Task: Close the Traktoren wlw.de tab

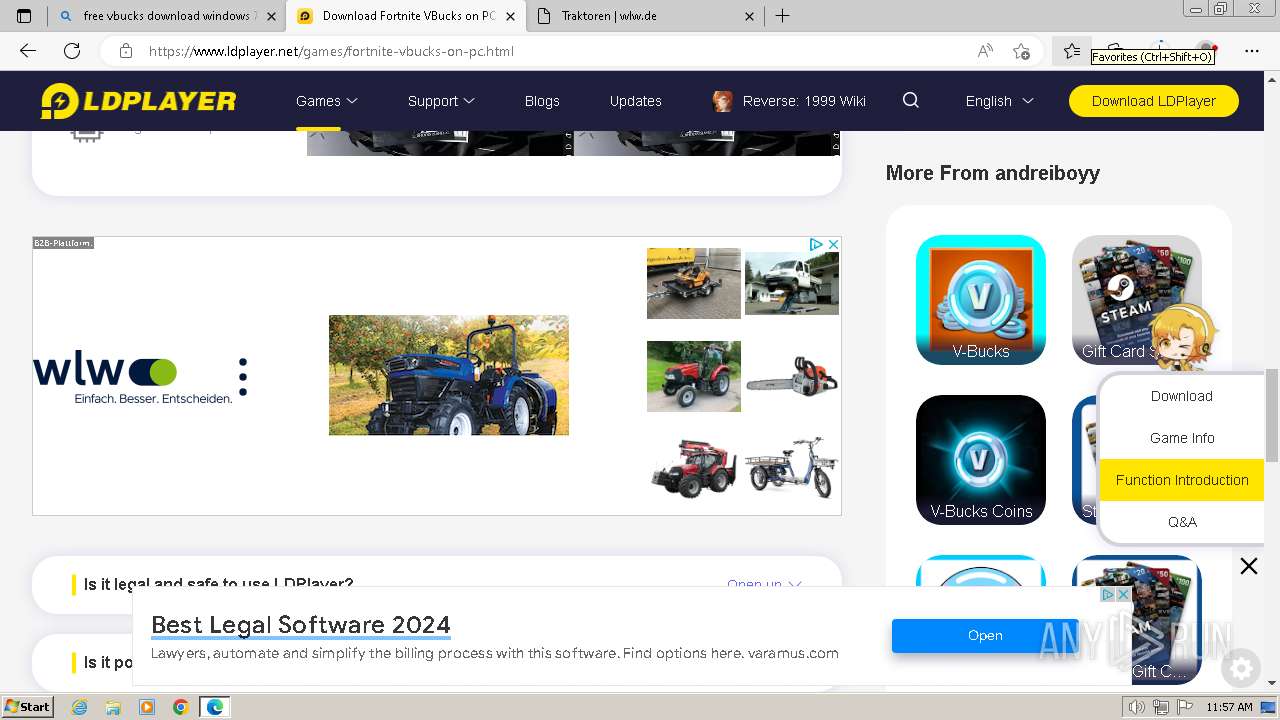Action: (x=750, y=16)
